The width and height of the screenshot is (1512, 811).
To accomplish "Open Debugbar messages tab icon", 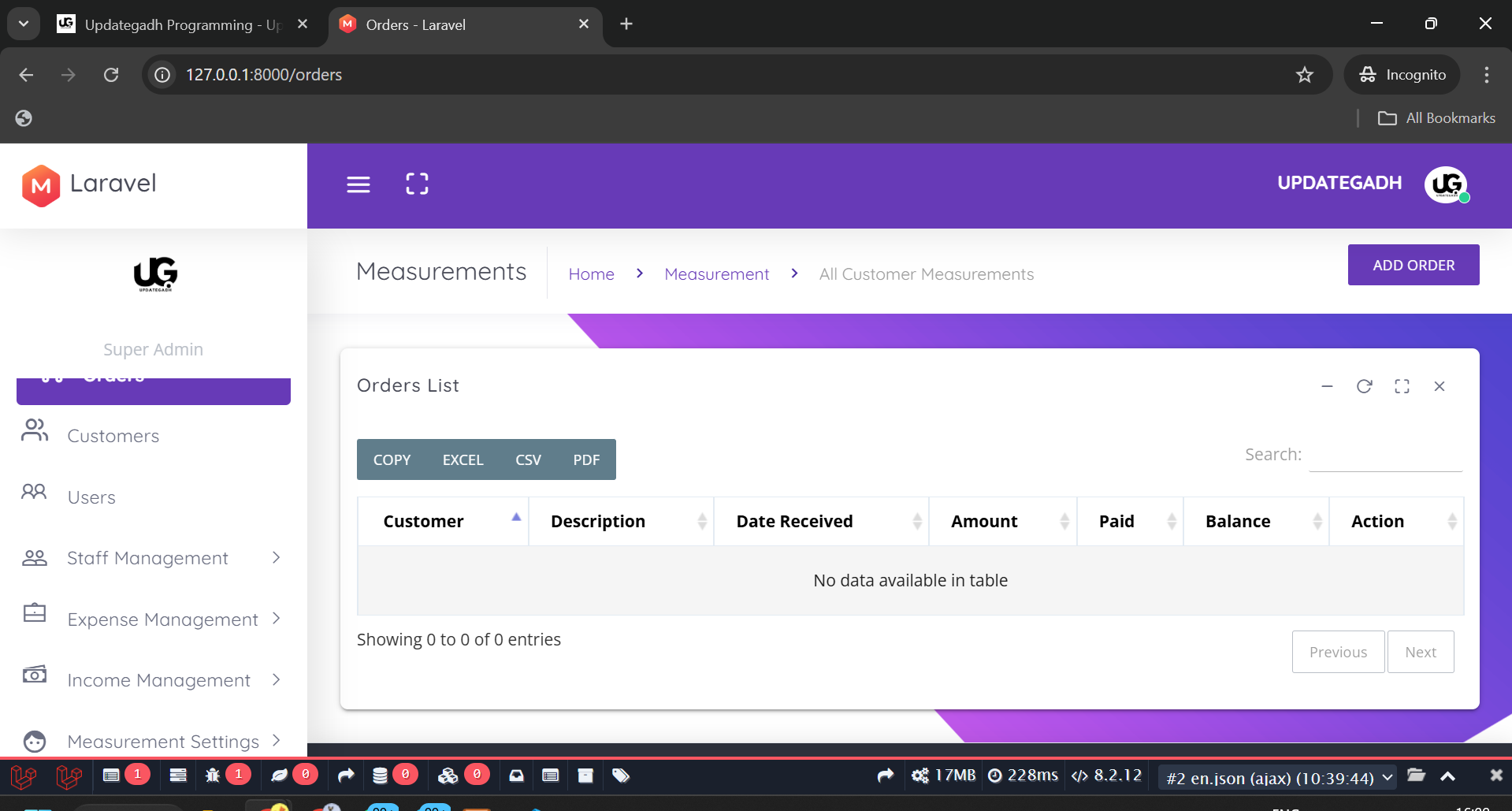I will pyautogui.click(x=111, y=776).
